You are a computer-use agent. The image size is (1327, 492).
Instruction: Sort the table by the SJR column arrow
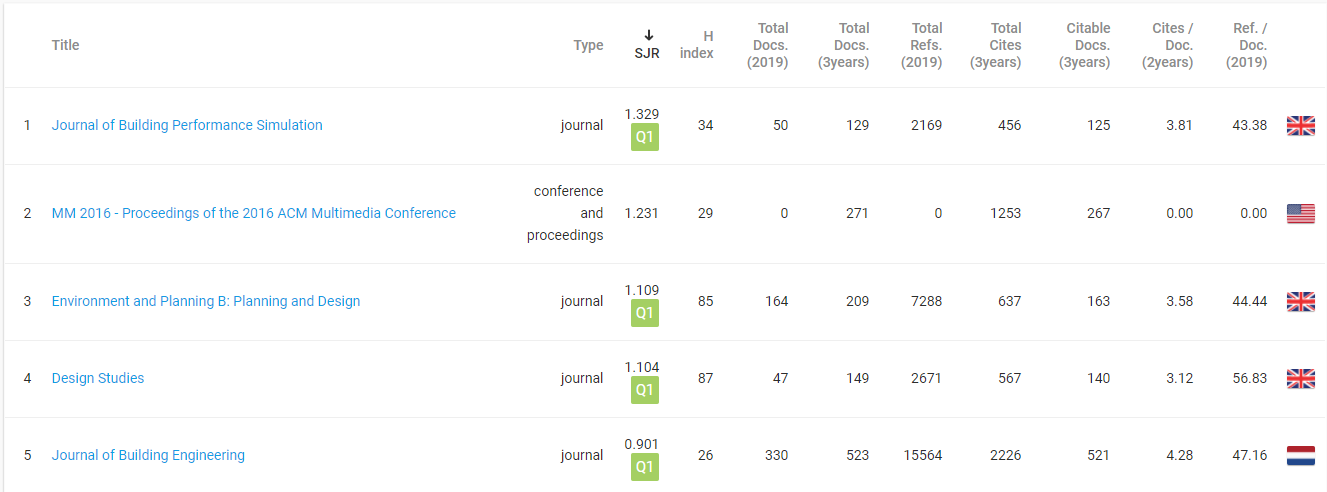click(x=647, y=35)
